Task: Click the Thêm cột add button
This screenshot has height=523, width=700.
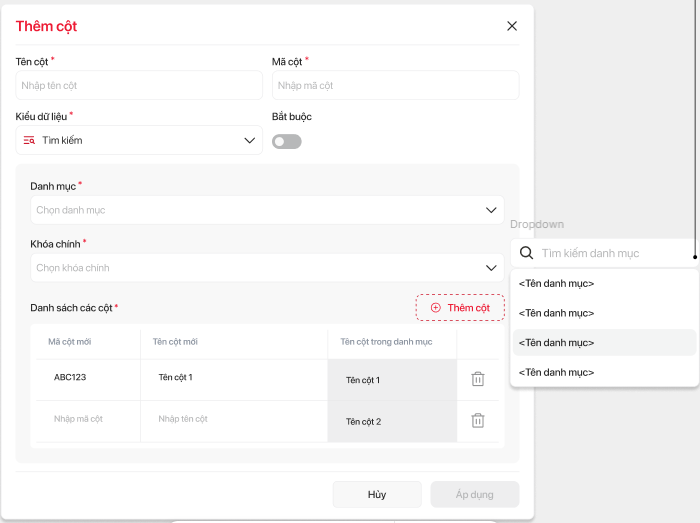Action: coord(460,308)
